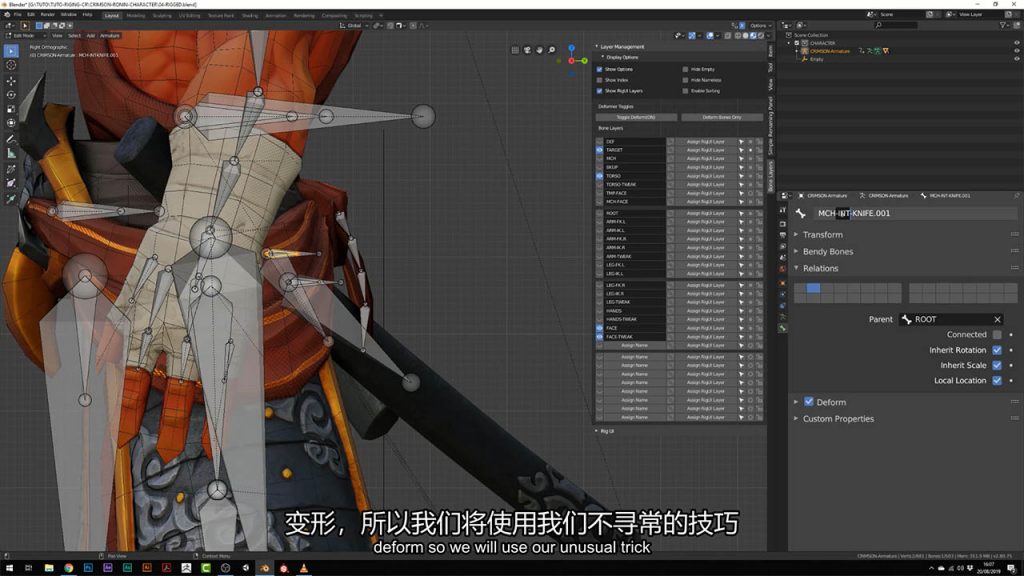Open the Armature menu in viewport header
This screenshot has height=576, width=1024.
110,35
